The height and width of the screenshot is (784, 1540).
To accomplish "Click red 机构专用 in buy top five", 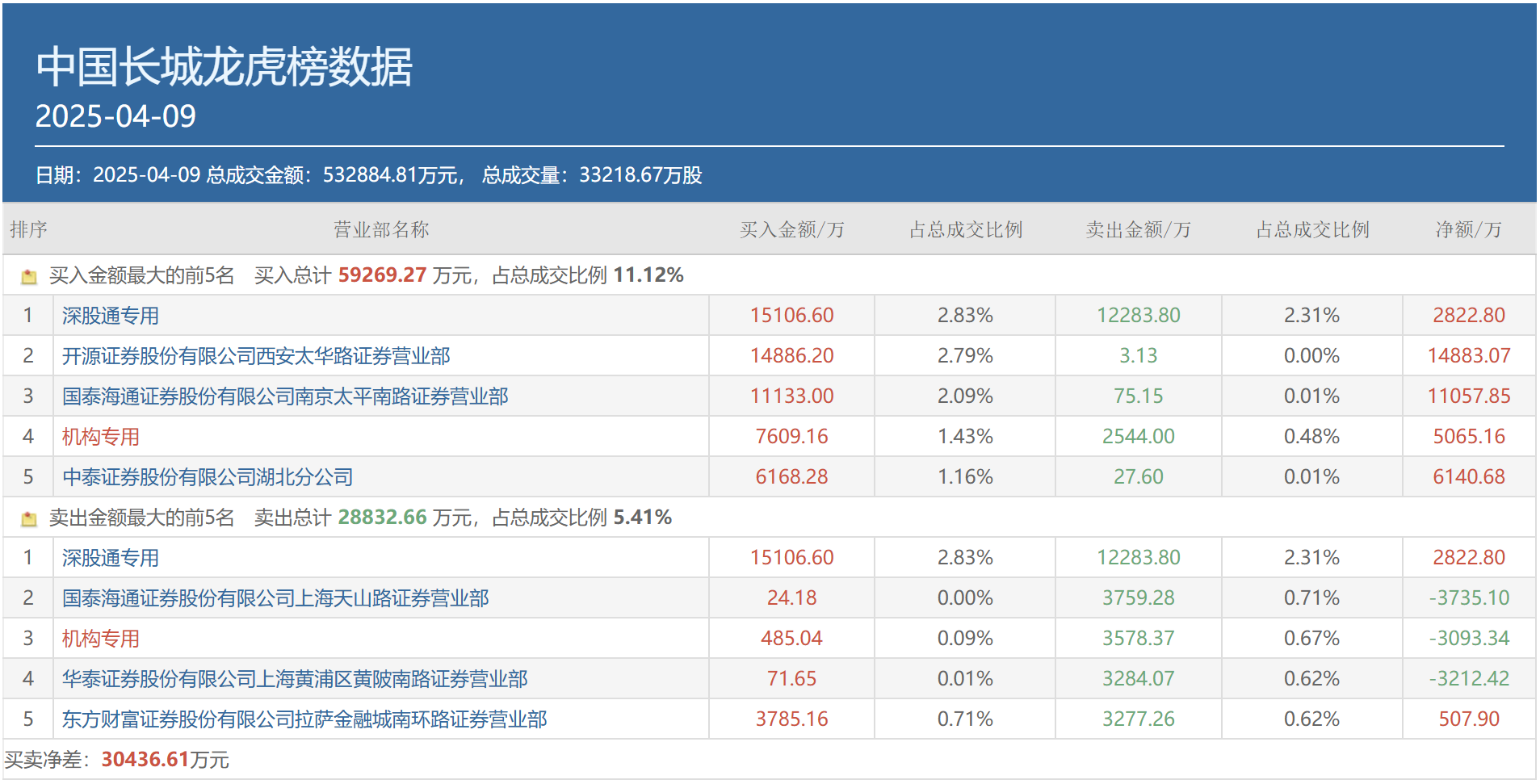I will [x=101, y=437].
